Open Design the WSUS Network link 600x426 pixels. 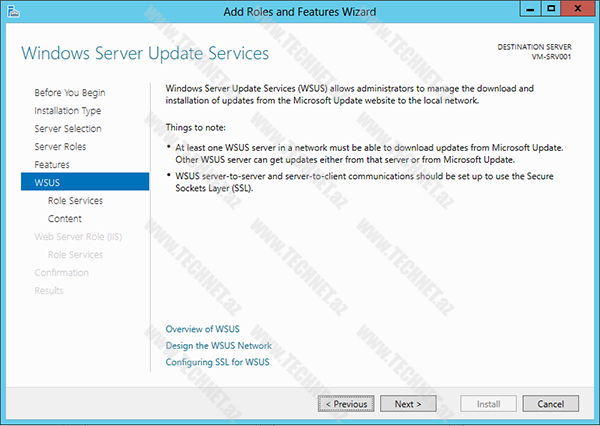(218, 346)
